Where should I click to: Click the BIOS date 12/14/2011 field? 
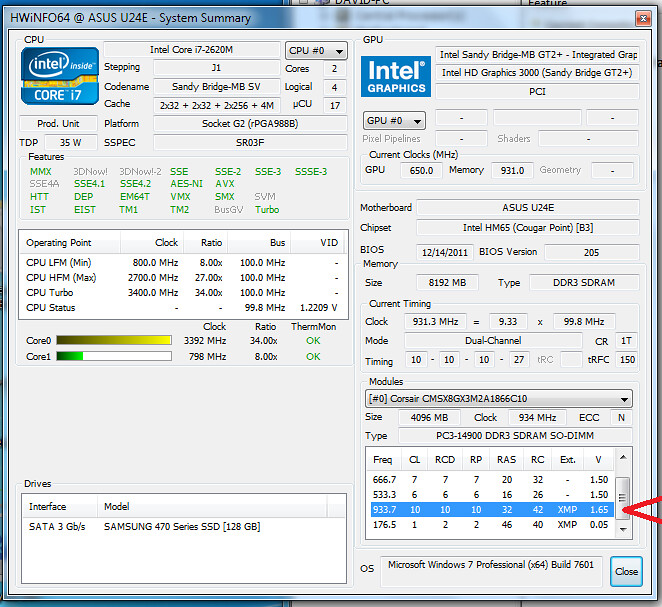point(445,252)
